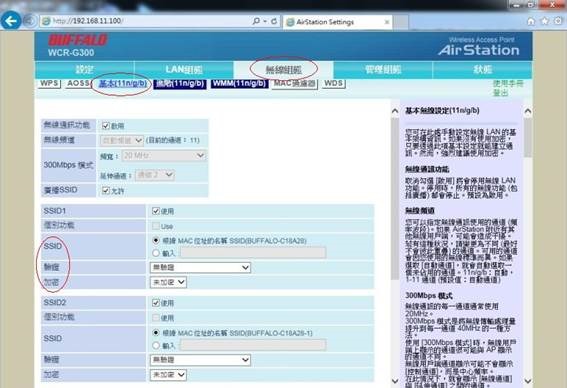This screenshot has height=388, width=567.
Task: Select SSID2 輸入 radio button
Action: point(156,346)
